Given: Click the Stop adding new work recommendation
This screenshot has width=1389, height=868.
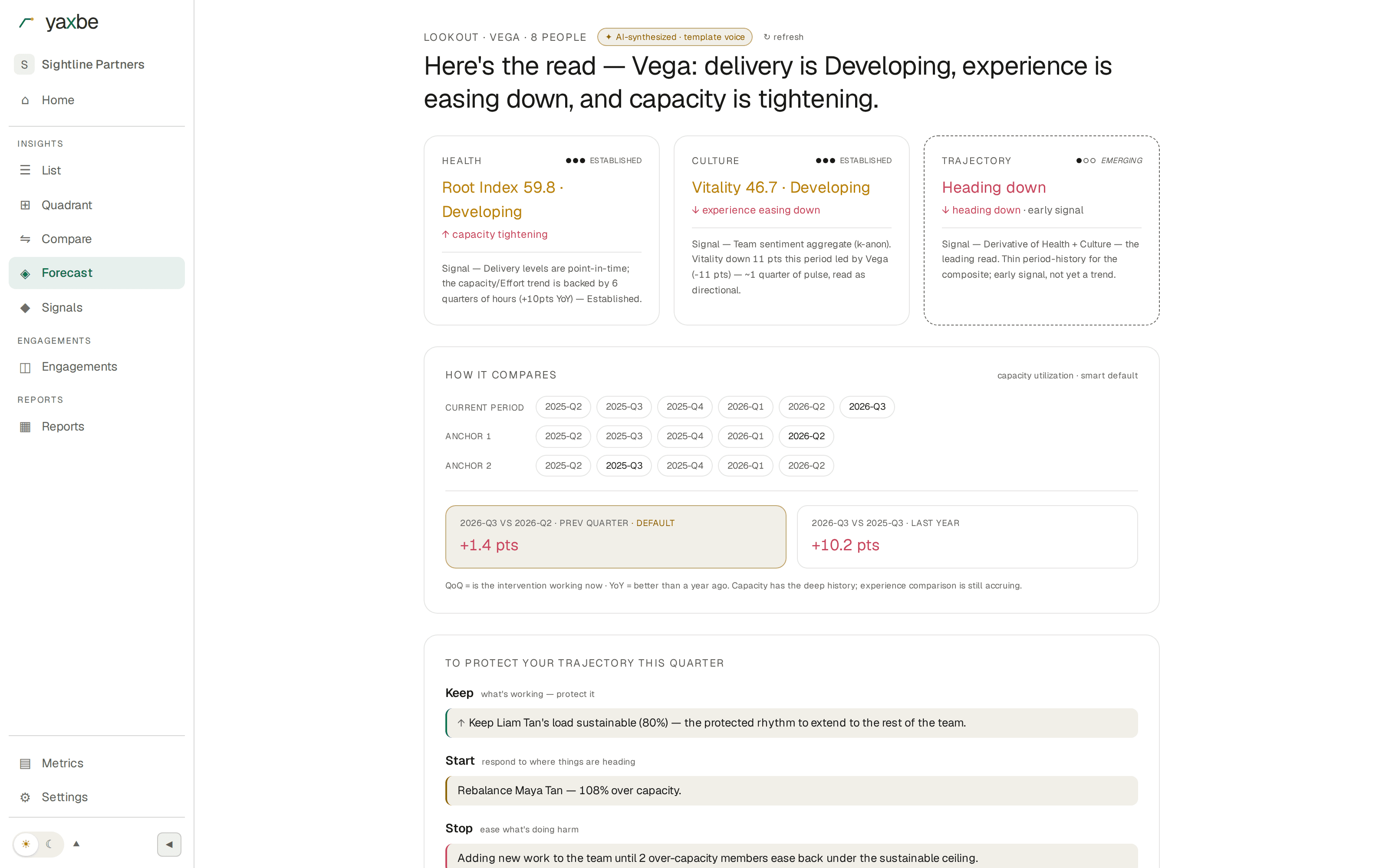Looking at the screenshot, I should pyautogui.click(x=791, y=857).
